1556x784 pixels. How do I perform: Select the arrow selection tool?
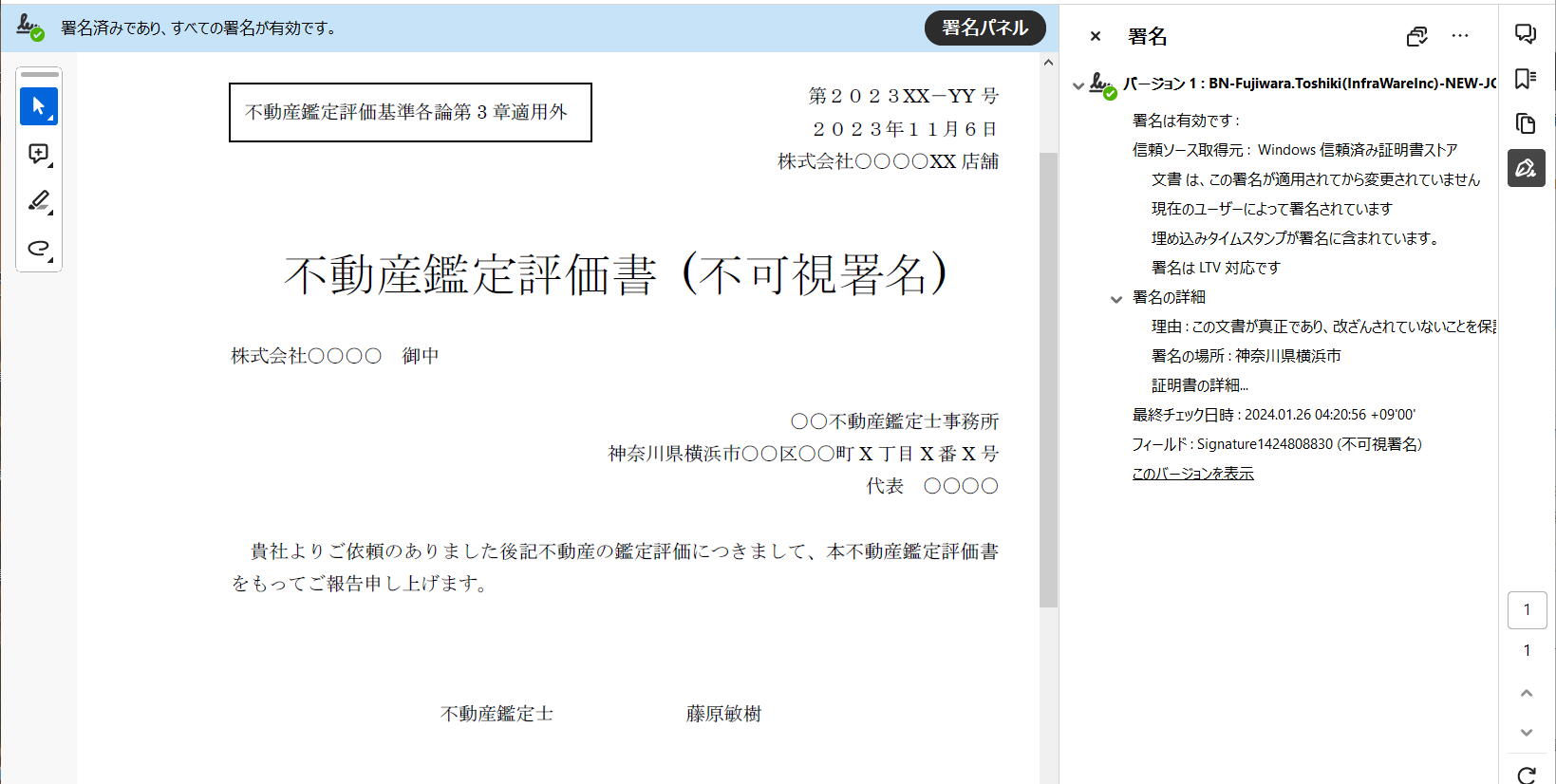(x=39, y=106)
